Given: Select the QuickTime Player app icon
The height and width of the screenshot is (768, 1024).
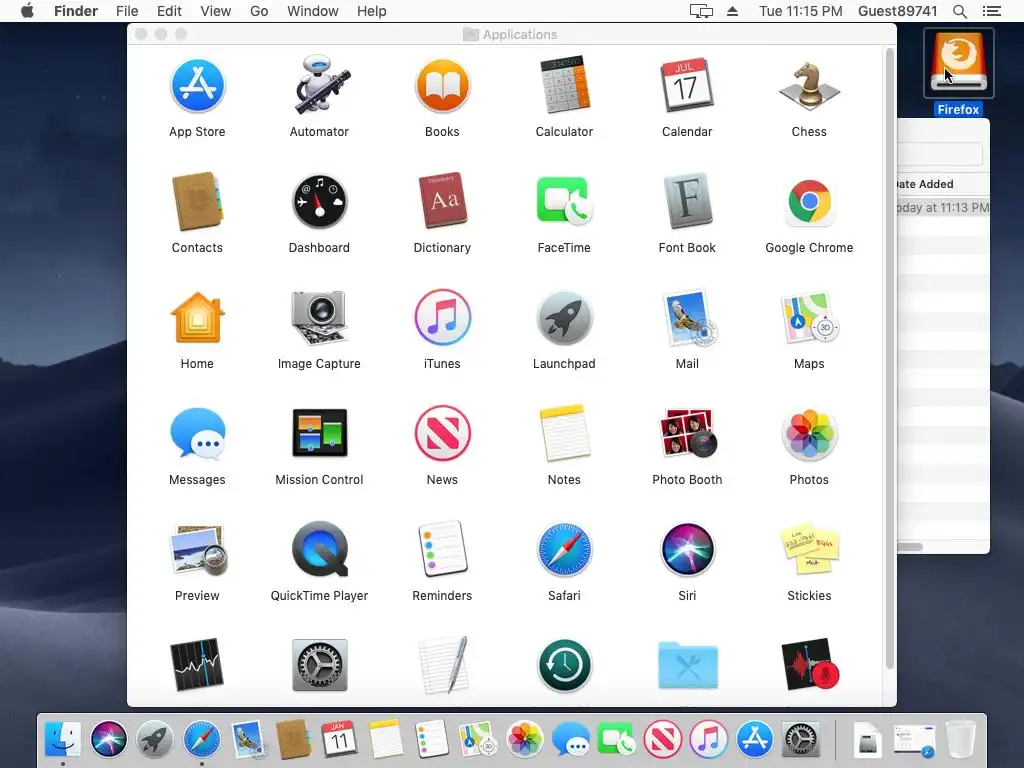Looking at the screenshot, I should 319,550.
